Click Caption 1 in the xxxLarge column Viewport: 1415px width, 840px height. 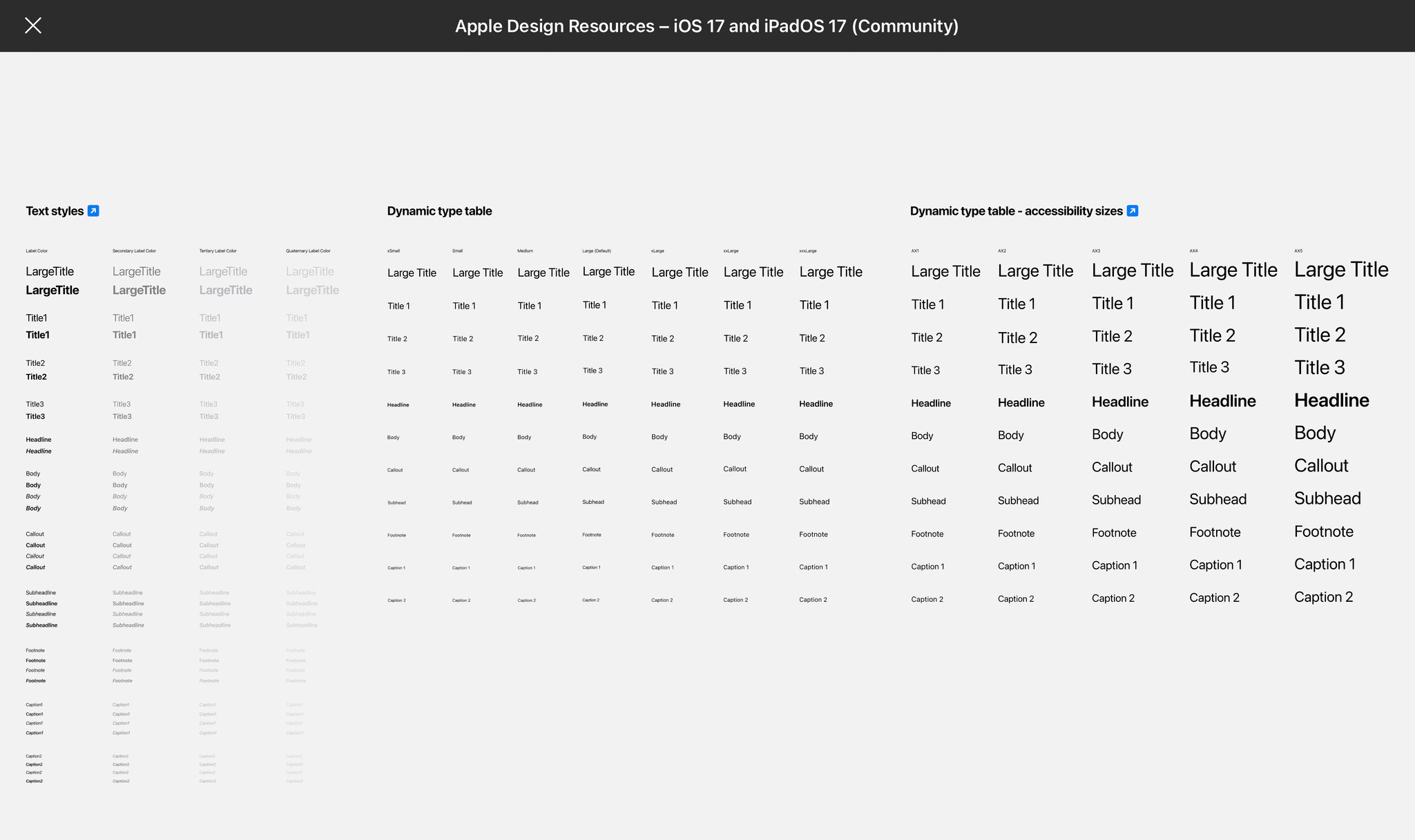pos(813,567)
